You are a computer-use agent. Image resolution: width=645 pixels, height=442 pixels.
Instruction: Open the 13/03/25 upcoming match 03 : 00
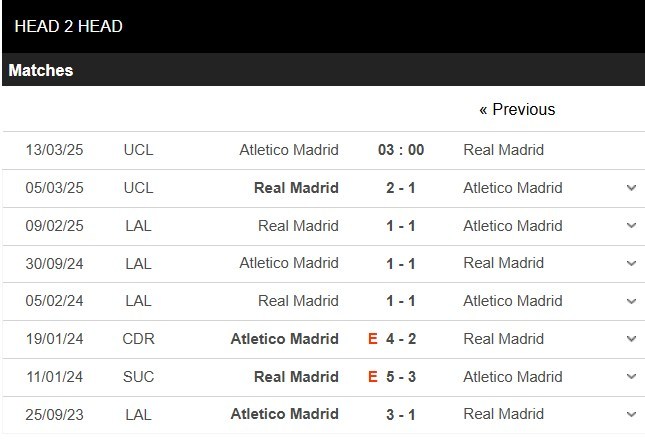pos(401,150)
